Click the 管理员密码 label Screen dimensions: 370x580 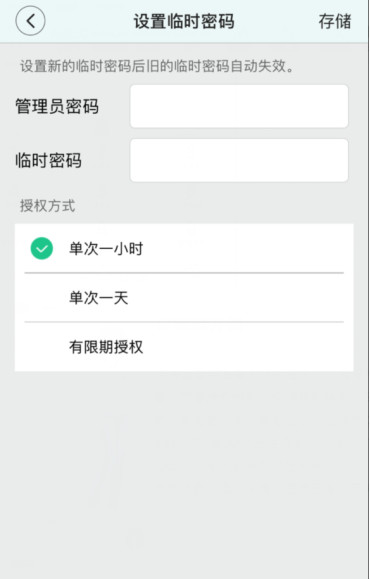(x=57, y=107)
